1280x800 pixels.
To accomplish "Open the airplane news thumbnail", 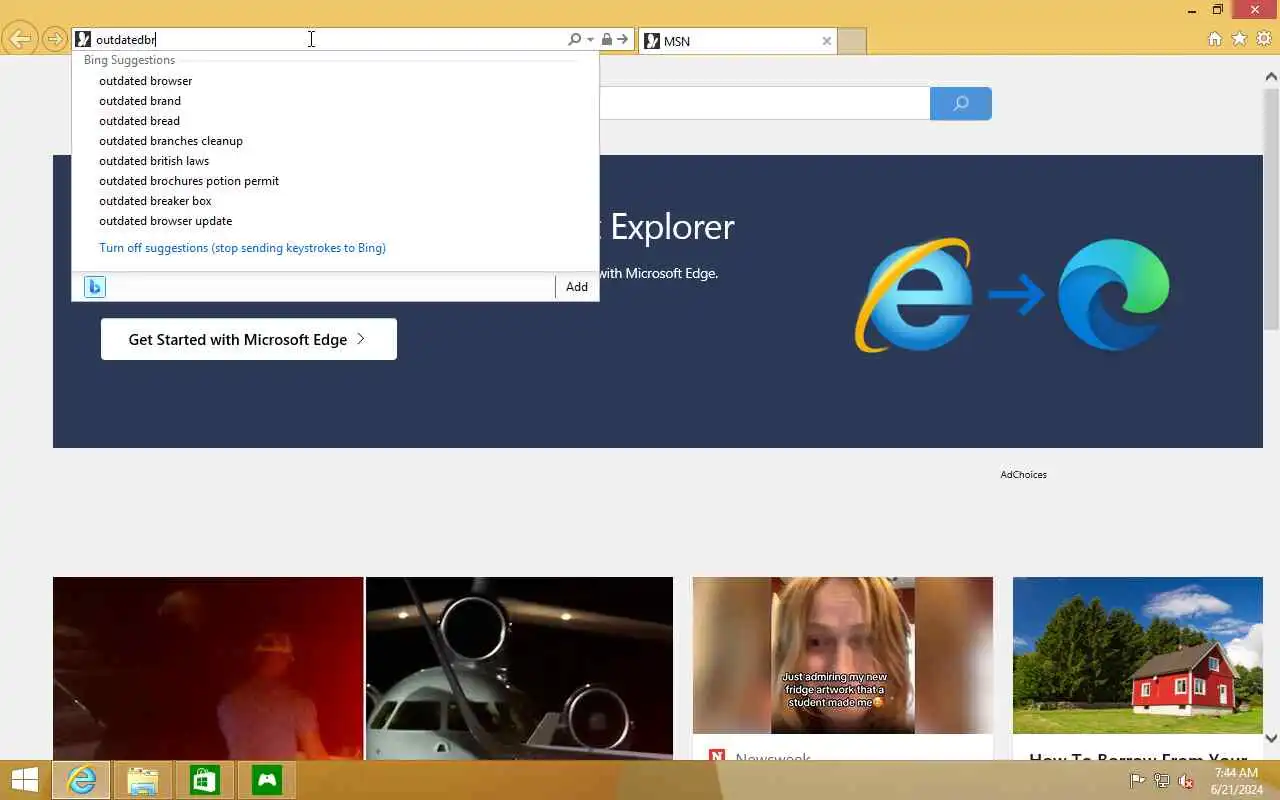I will [519, 668].
